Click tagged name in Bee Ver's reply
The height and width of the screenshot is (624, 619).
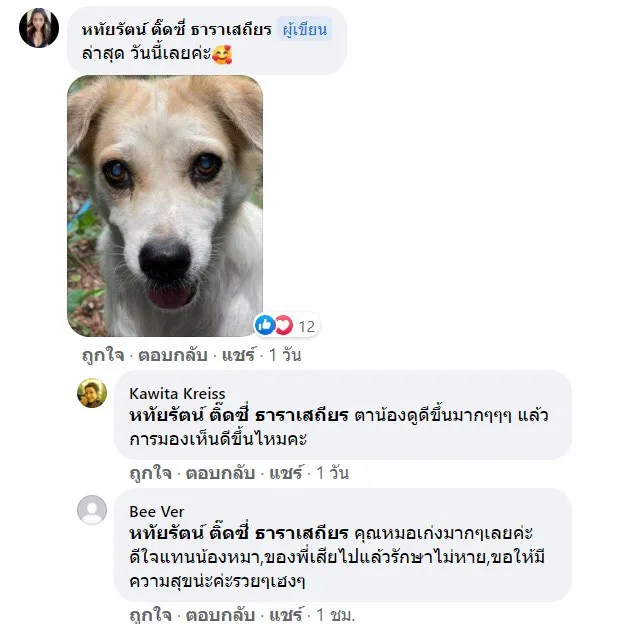(239, 533)
